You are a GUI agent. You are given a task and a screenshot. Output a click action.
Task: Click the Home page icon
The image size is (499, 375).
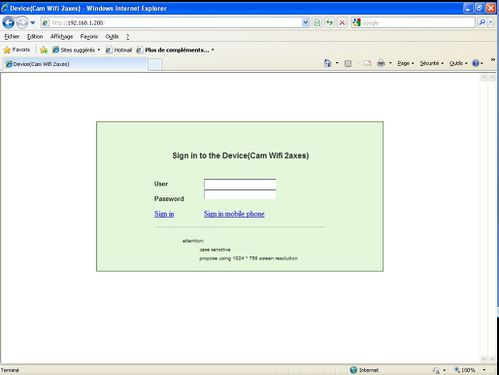click(x=328, y=63)
